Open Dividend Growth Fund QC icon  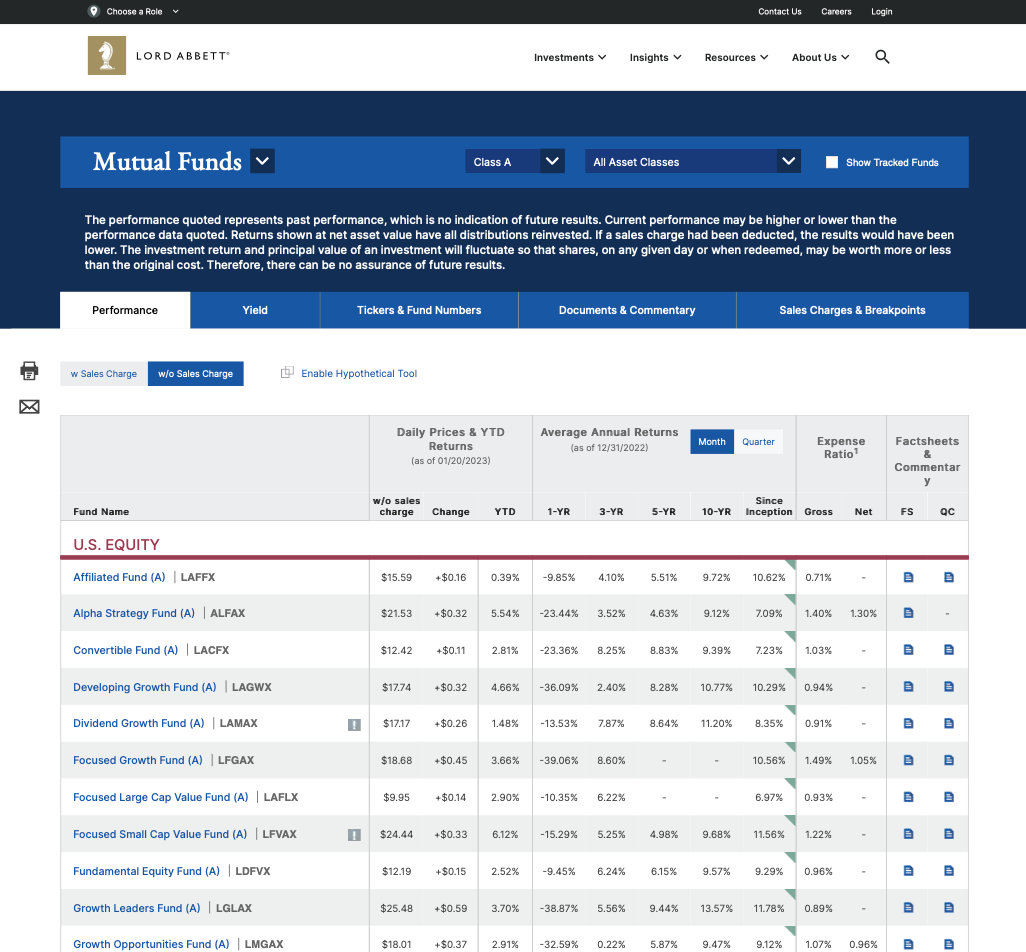tap(949, 723)
